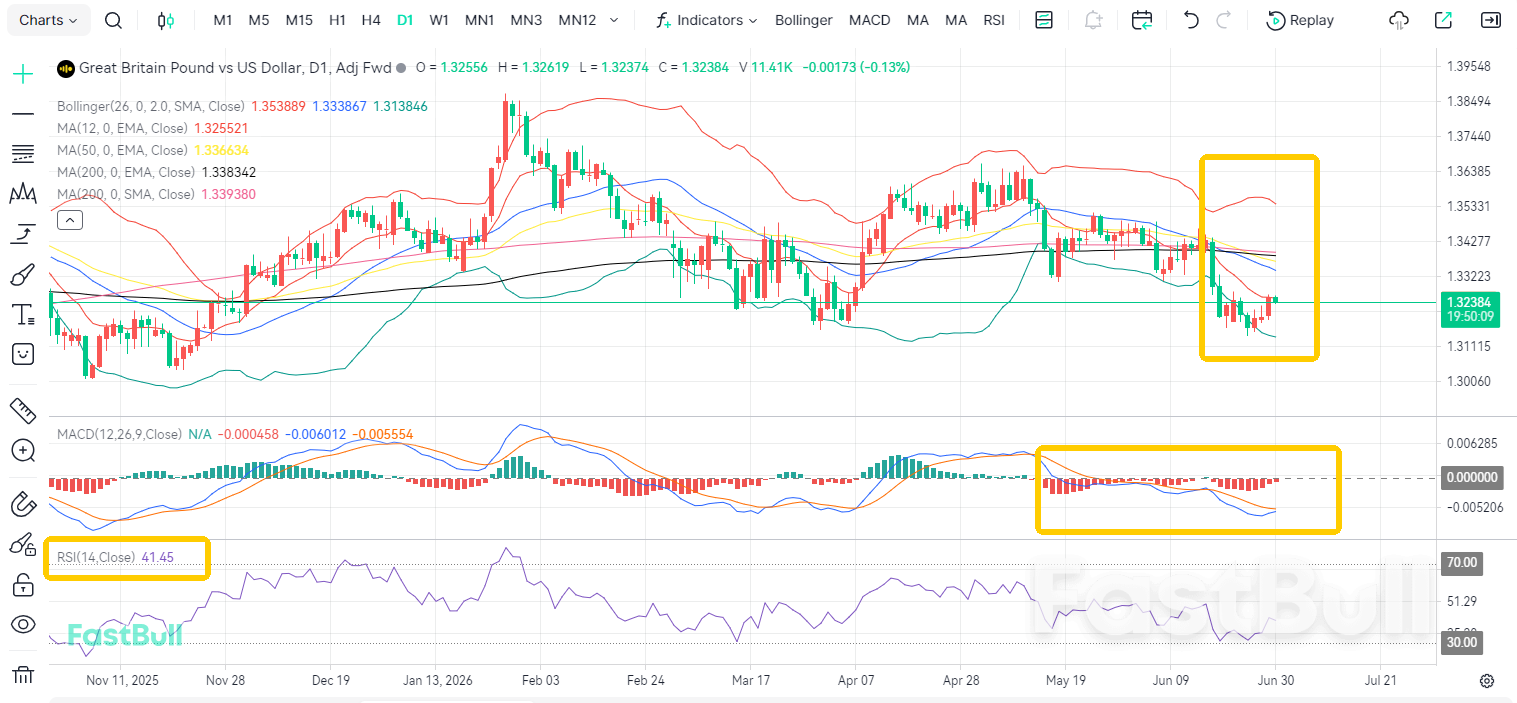Change the candlestick chart type
This screenshot has width=1517, height=703.
tap(166, 20)
